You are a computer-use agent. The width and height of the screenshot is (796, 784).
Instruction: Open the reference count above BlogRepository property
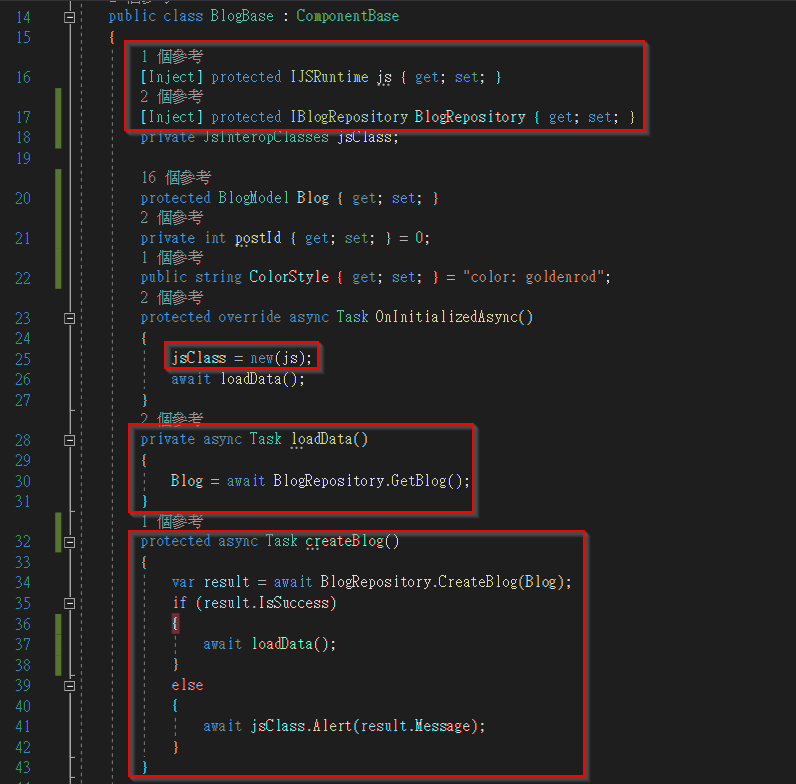tap(172, 96)
